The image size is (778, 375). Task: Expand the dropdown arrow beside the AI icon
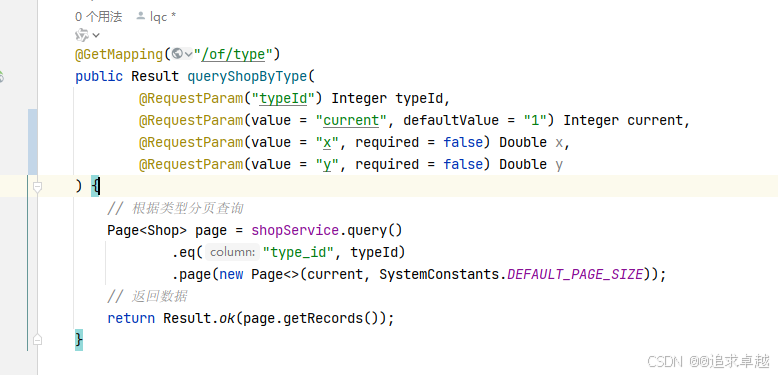[x=96, y=35]
